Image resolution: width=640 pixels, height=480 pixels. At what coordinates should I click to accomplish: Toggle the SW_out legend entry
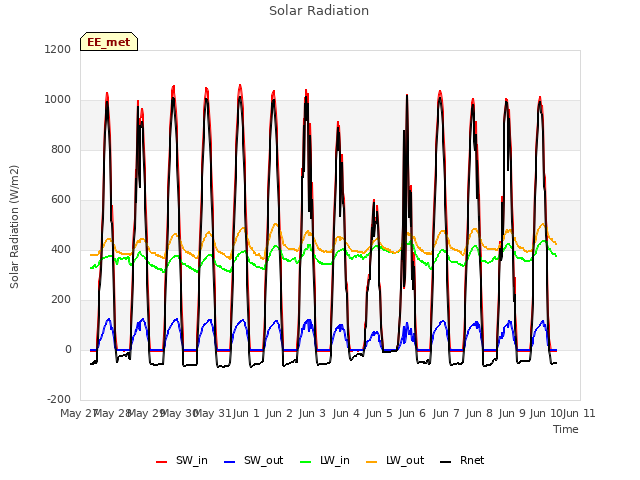(253, 461)
